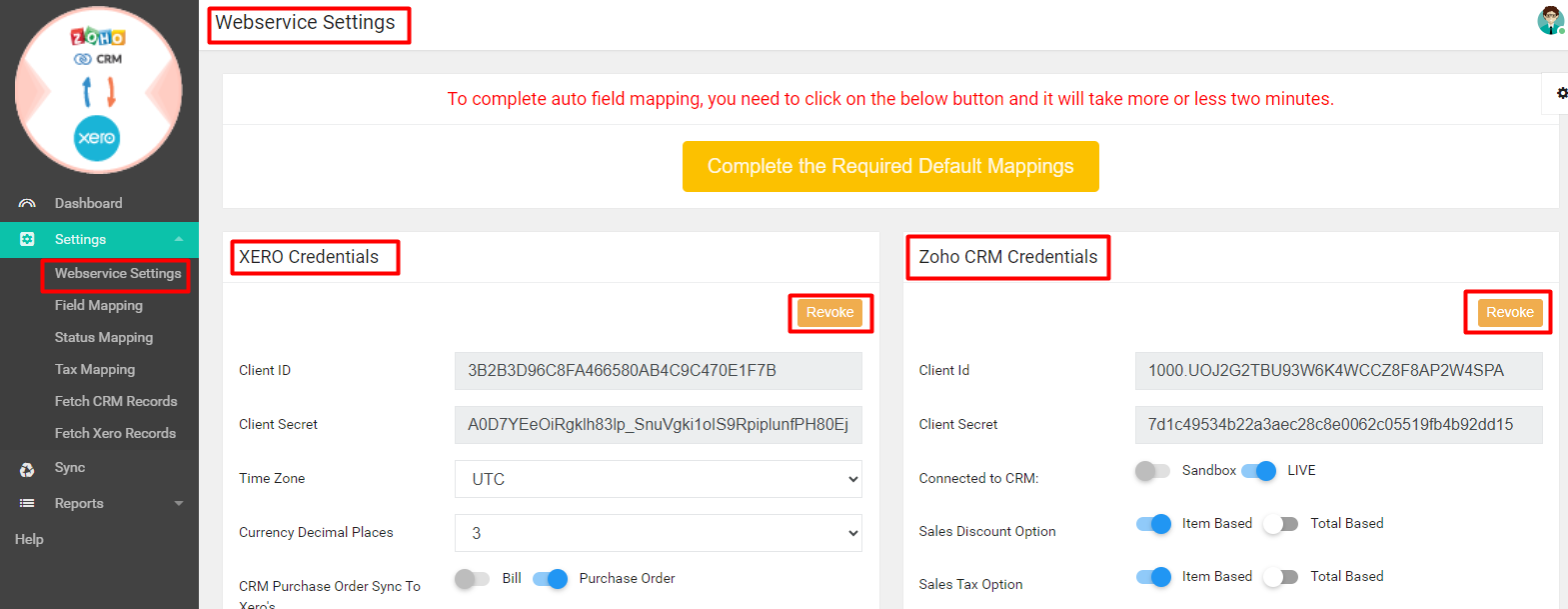Toggle Sales Discount Item Based switch

pyautogui.click(x=1153, y=523)
